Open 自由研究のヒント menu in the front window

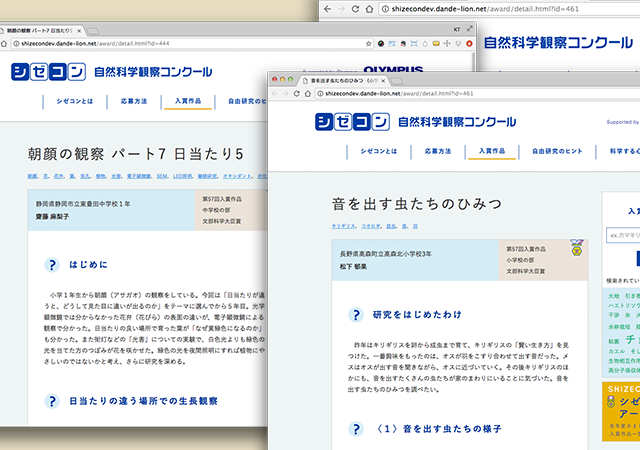click(x=557, y=151)
